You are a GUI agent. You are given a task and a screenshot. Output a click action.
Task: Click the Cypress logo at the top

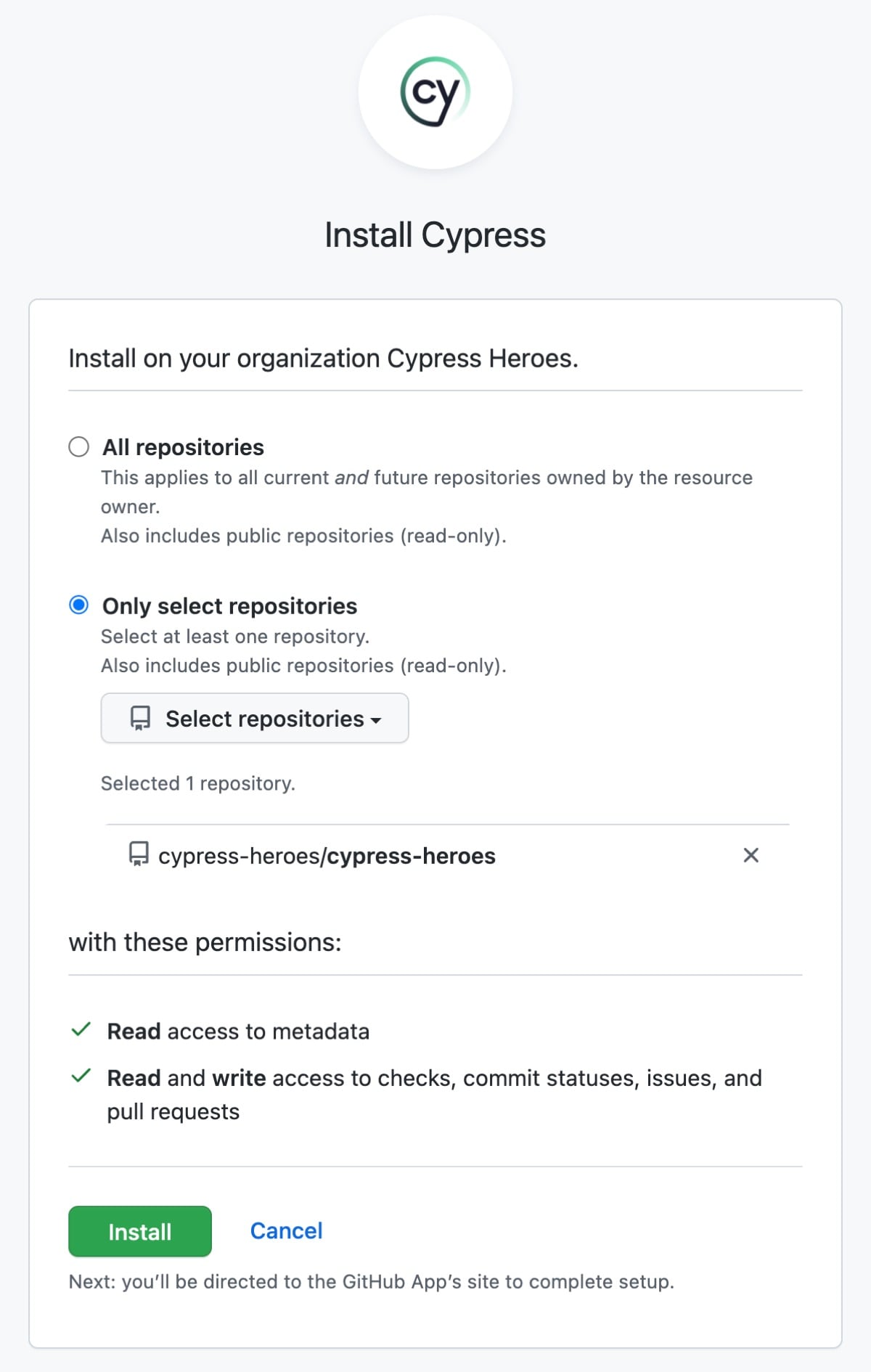point(434,91)
